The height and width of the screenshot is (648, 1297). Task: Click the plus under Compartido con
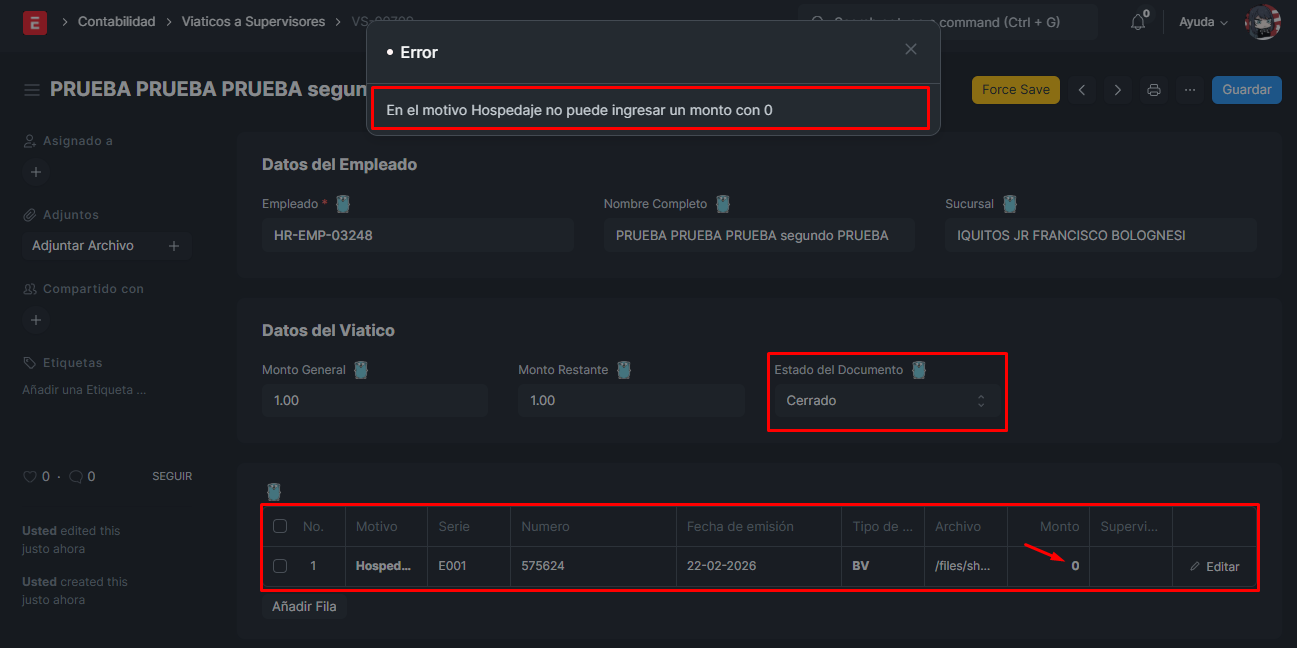tap(36, 320)
